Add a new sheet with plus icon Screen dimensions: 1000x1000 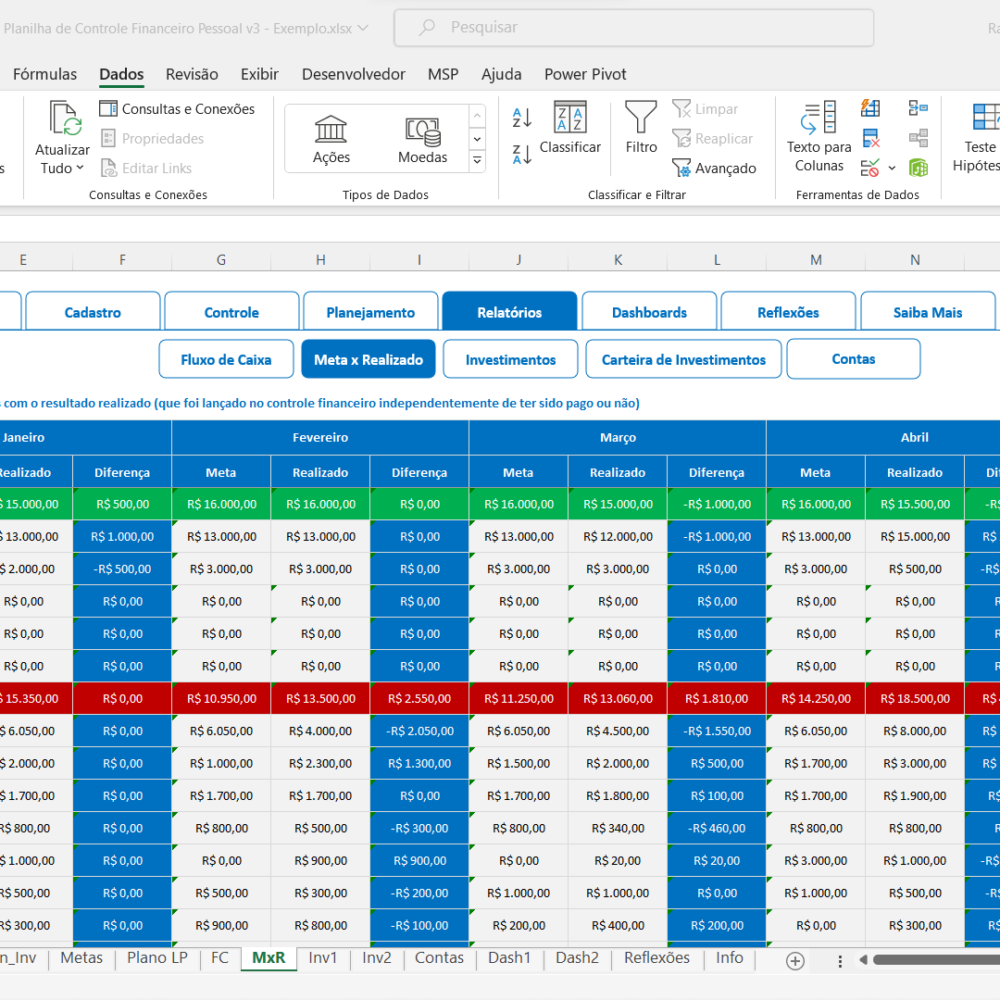coord(795,960)
